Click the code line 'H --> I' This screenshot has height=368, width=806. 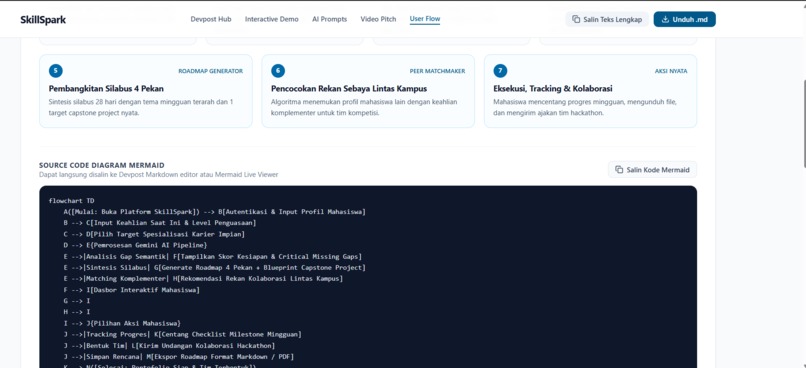77,312
